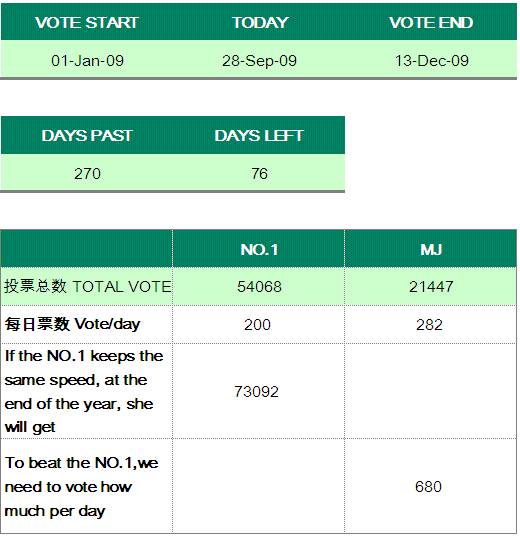Click the DAYS LEFT header
This screenshot has height=537, width=520.
coord(259,135)
